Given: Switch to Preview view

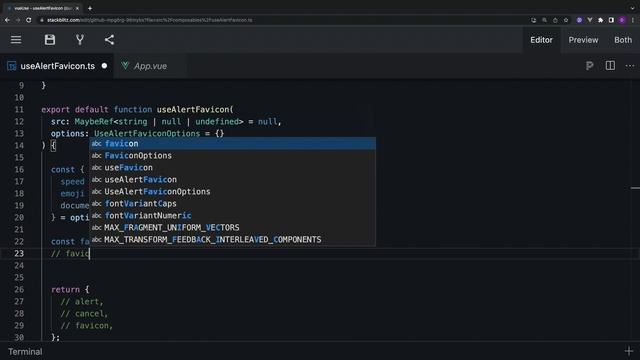Looking at the screenshot, I should (583, 40).
